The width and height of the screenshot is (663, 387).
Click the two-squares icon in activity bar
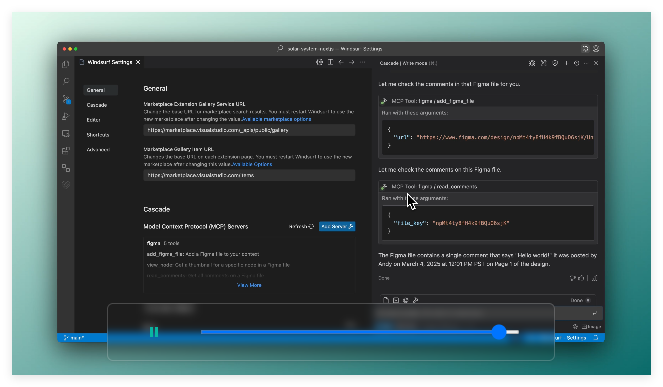click(66, 168)
